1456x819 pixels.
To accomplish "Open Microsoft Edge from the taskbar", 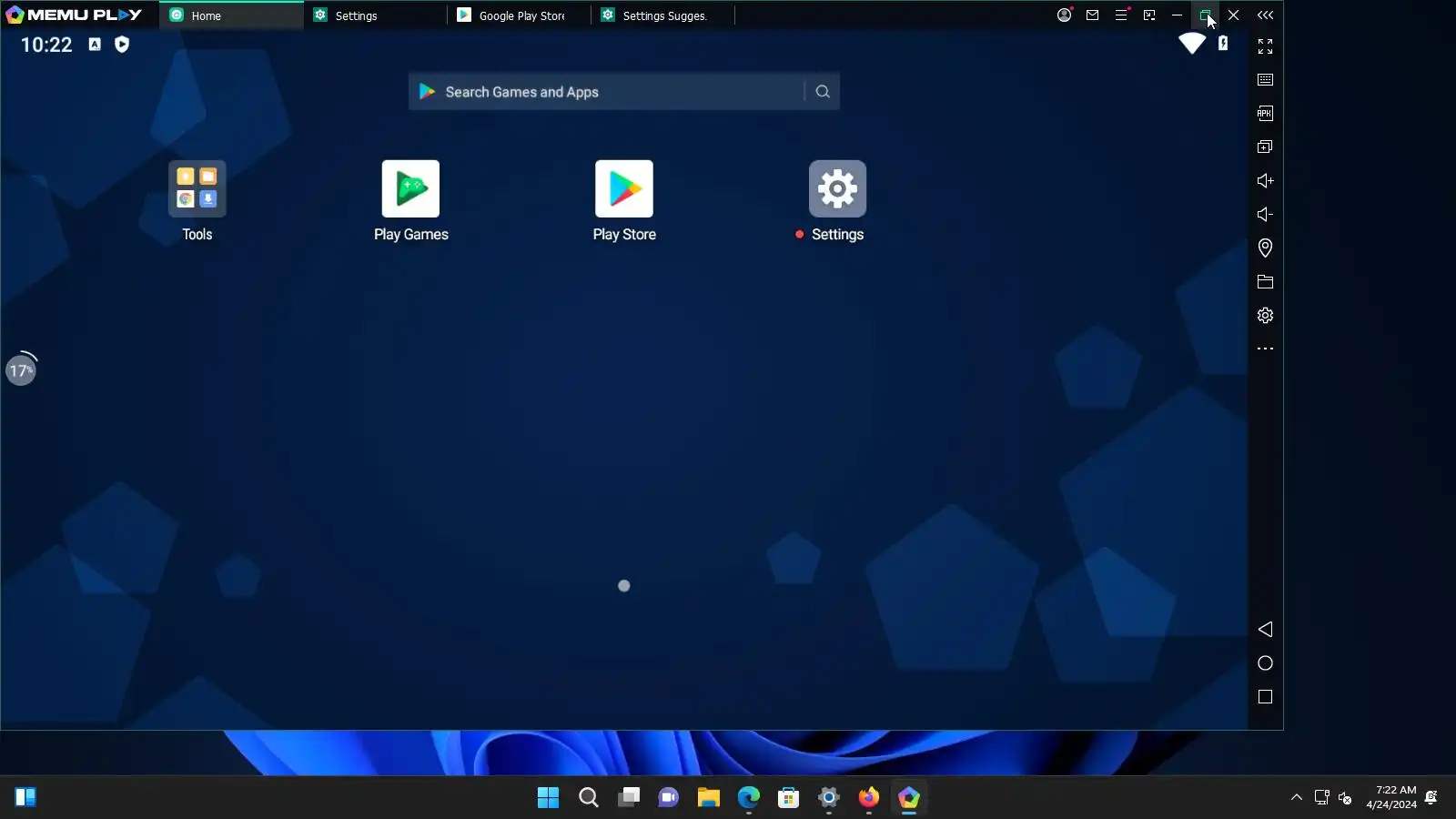I will [x=749, y=798].
